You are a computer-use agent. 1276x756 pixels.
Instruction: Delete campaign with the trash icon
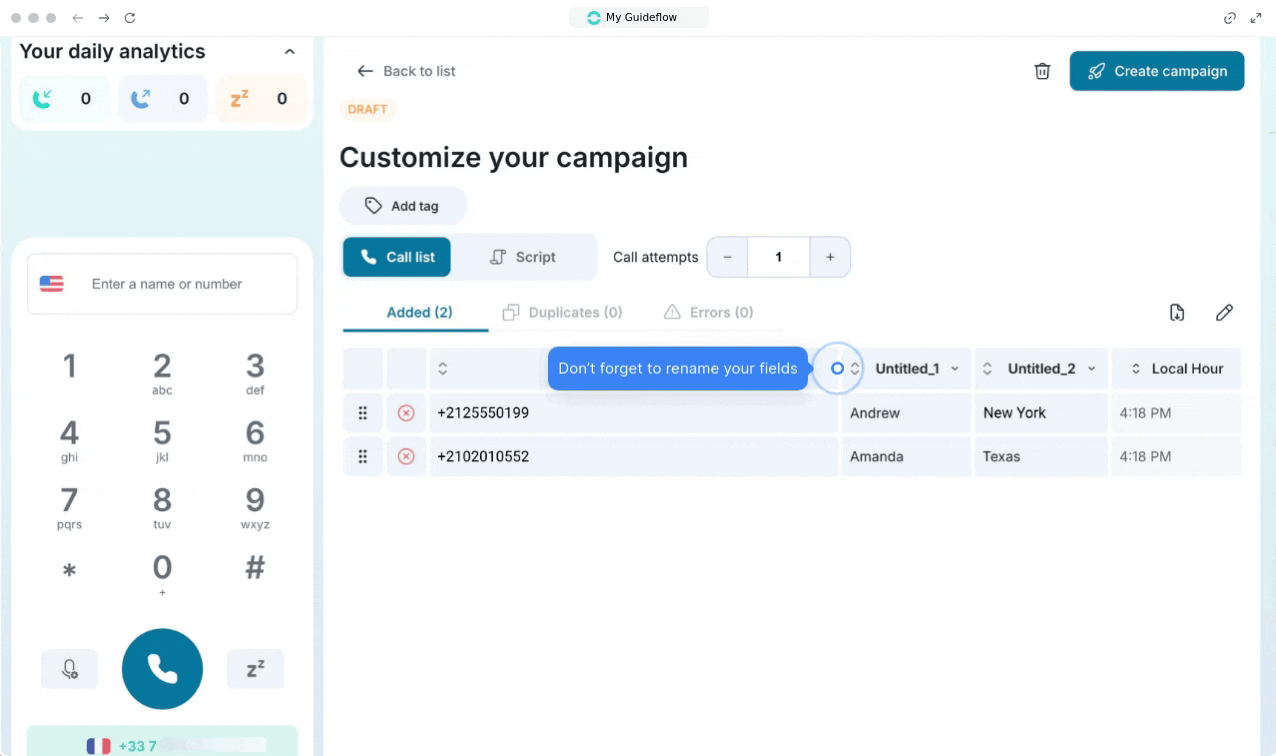(x=1042, y=71)
